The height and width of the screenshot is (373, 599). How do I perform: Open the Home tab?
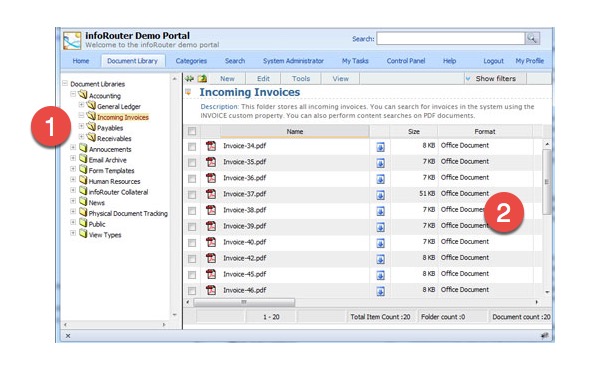[x=81, y=61]
